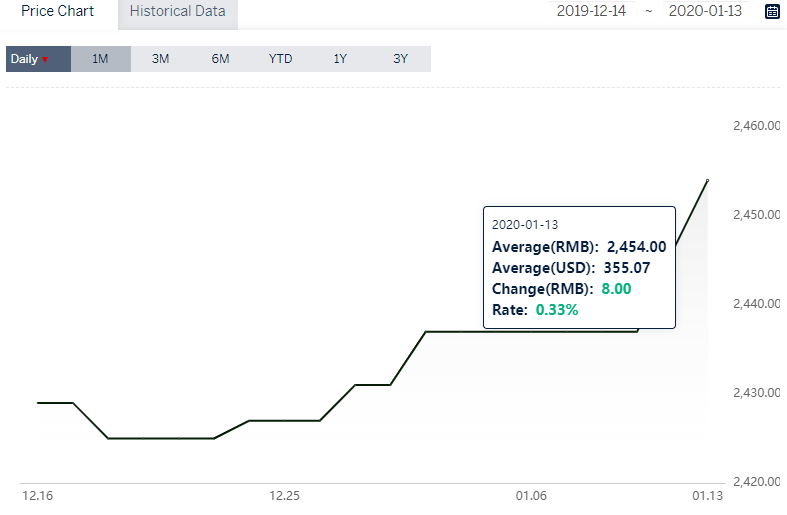Click the red arrow beside Daily
The height and width of the screenshot is (515, 787).
pos(45,60)
